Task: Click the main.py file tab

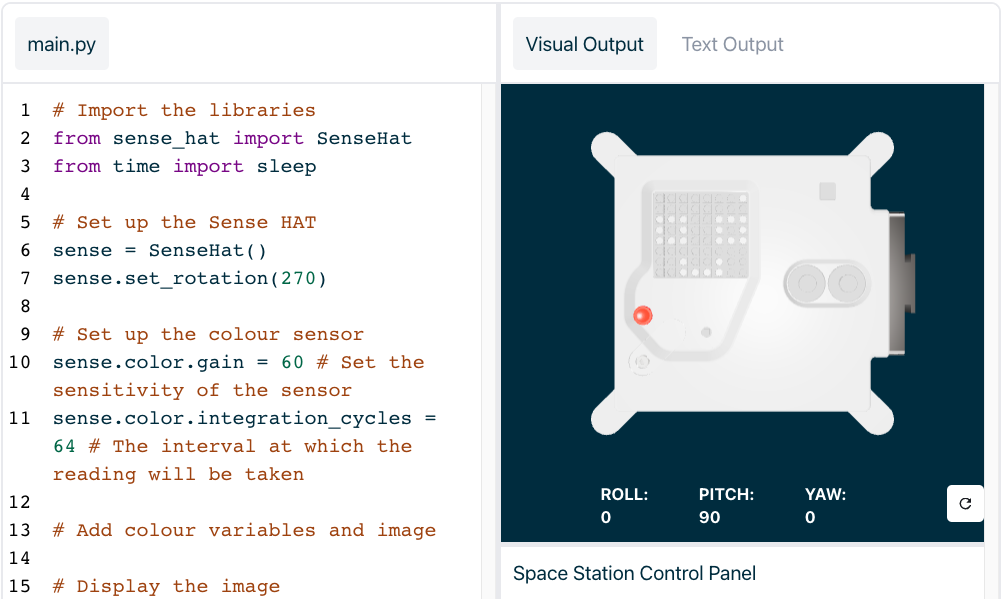Action: tap(61, 43)
